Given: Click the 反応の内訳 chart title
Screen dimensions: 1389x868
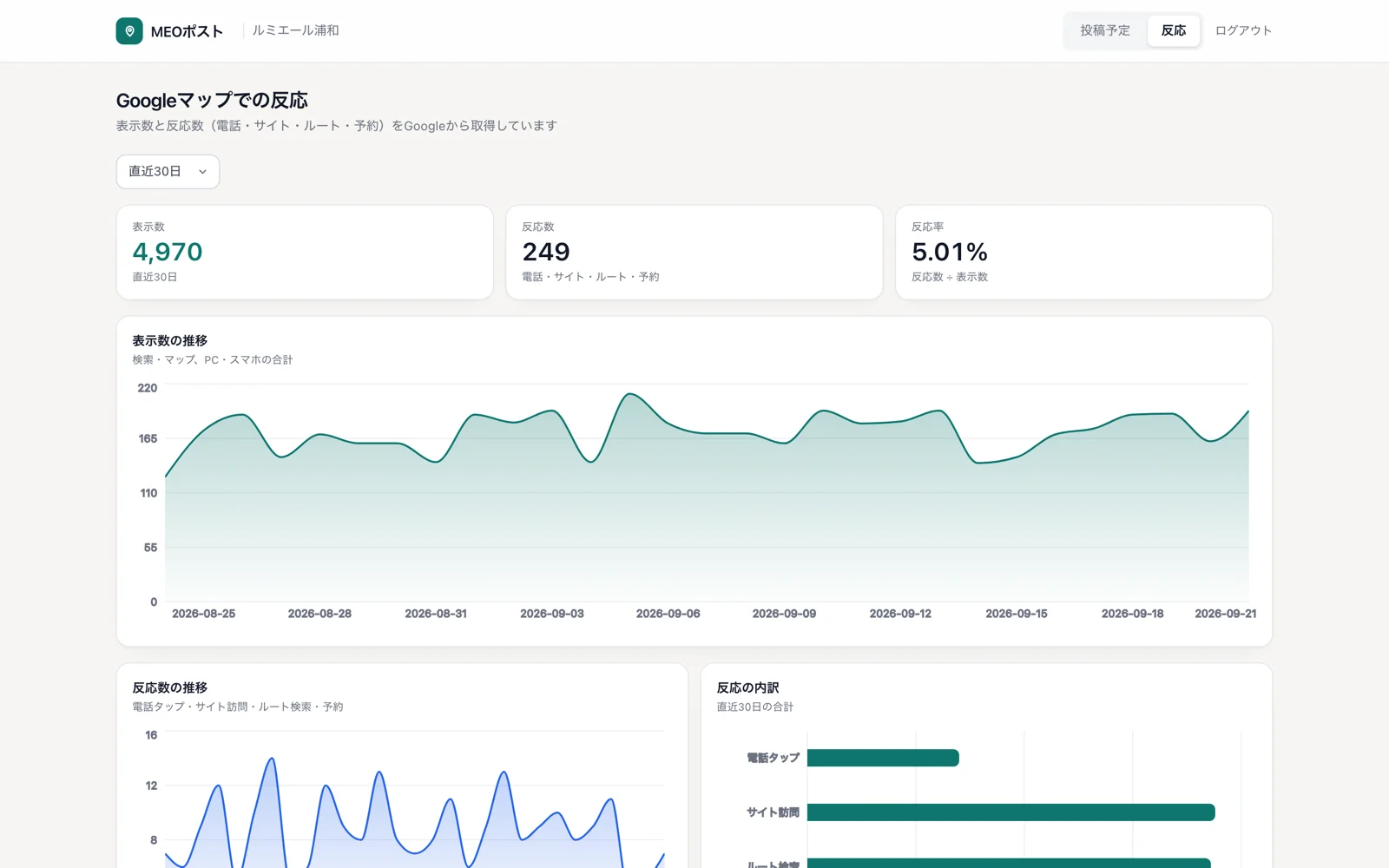Looking at the screenshot, I should coord(747,687).
